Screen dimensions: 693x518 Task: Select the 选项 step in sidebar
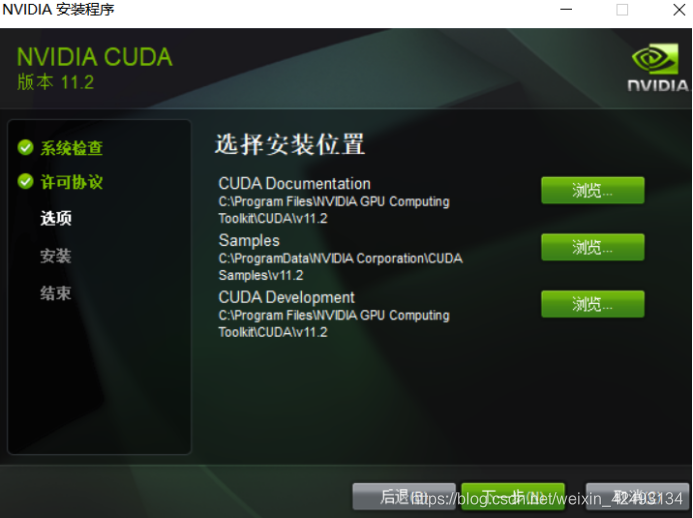(x=56, y=218)
